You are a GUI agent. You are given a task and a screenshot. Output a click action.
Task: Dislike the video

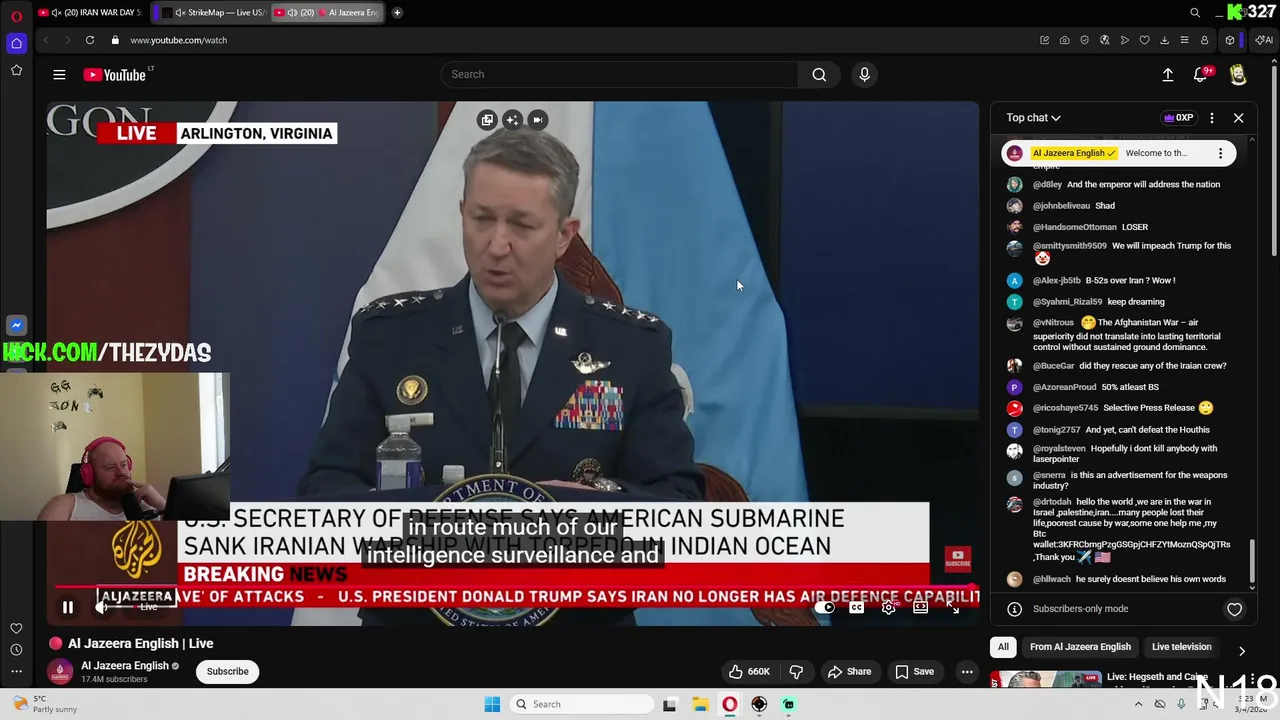[797, 672]
